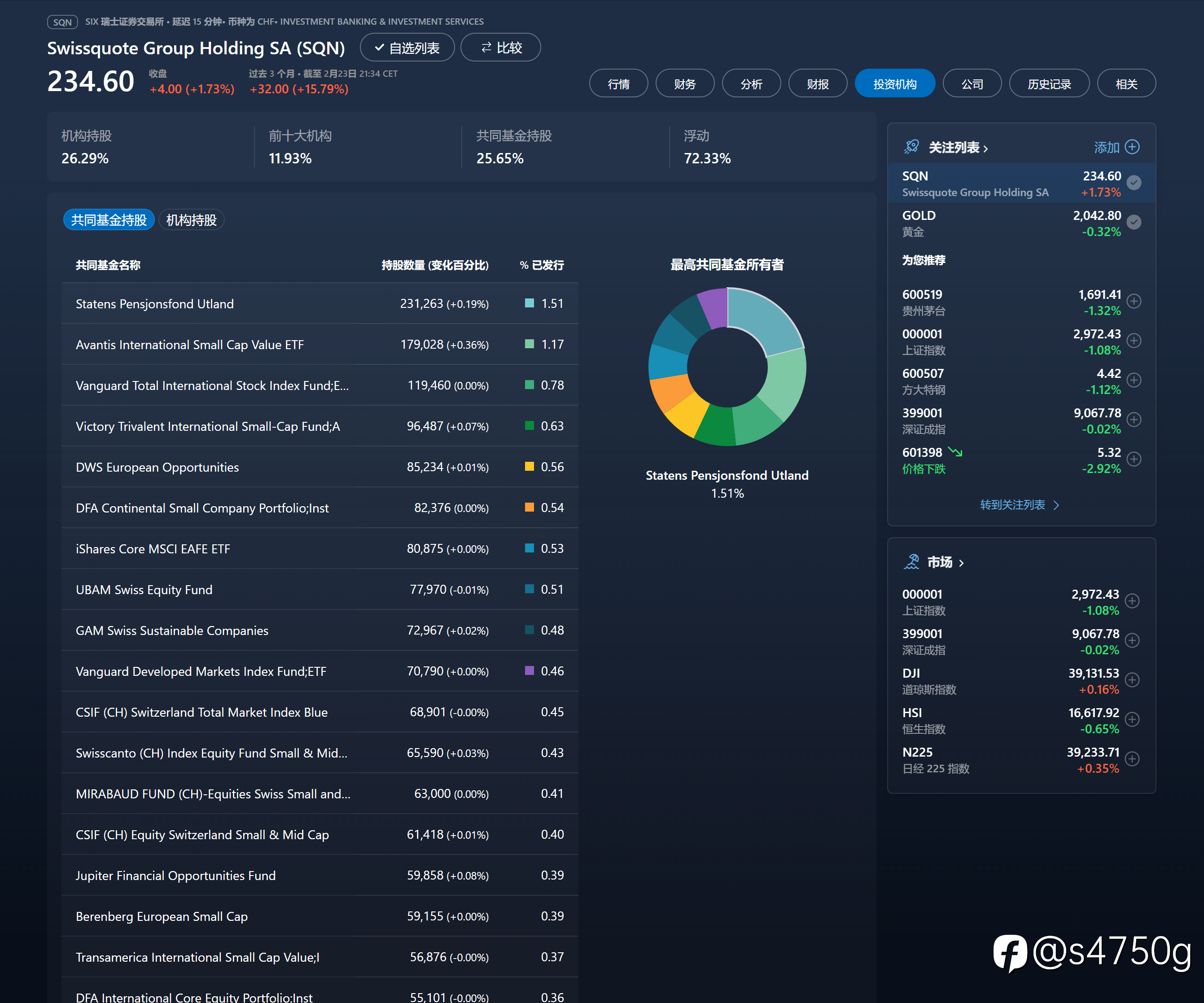Click the 比较 compare button

pos(500,48)
